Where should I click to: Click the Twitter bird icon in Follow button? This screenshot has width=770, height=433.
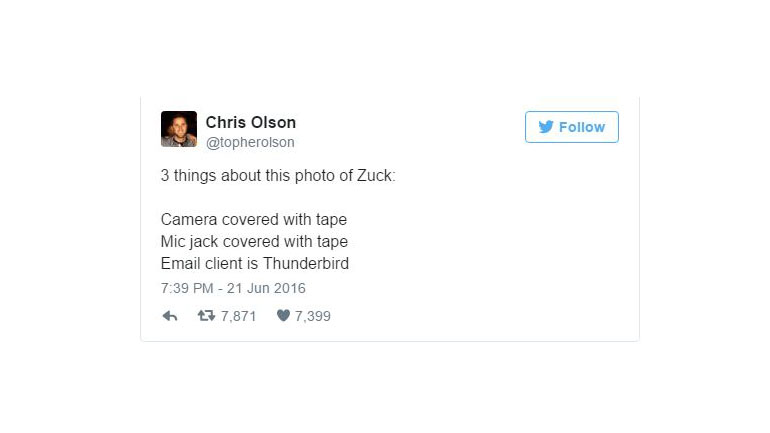[x=546, y=127]
